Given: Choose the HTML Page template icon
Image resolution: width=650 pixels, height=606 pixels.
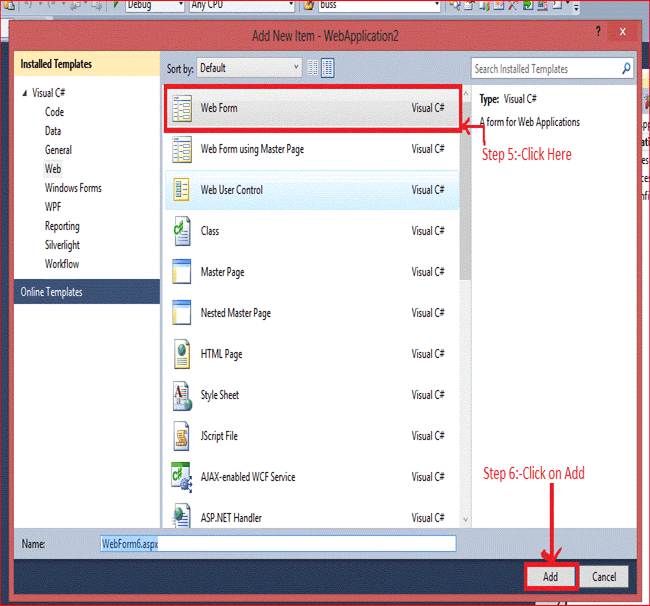Looking at the screenshot, I should (182, 354).
